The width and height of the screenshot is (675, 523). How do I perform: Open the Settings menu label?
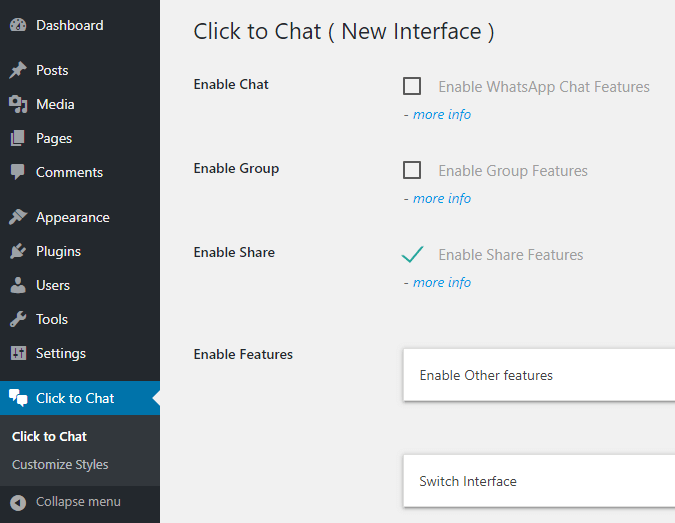coord(61,354)
